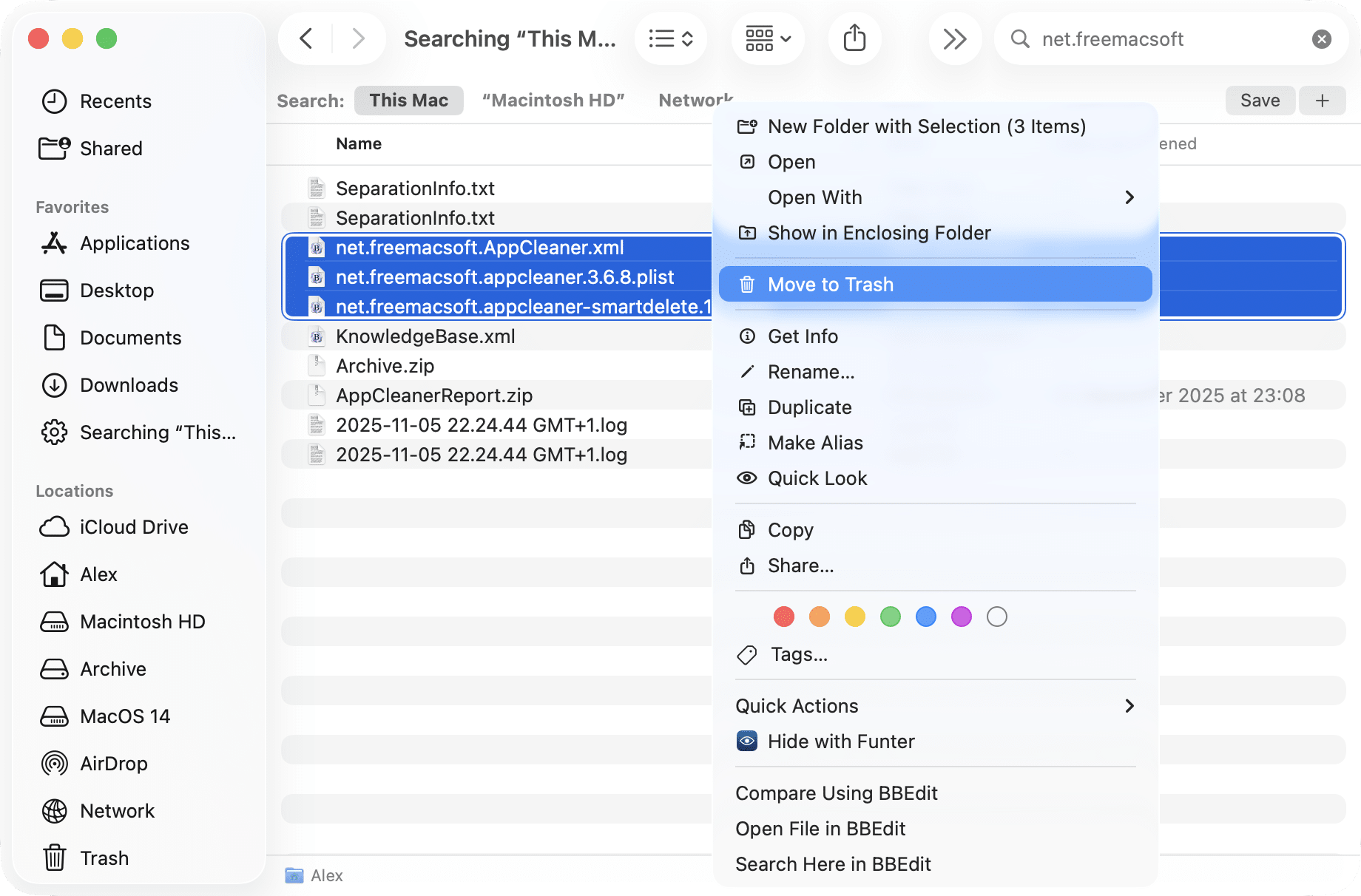Viewport: 1361px width, 896px height.
Task: Choose Search Here in BBEdit
Action: (x=935, y=864)
